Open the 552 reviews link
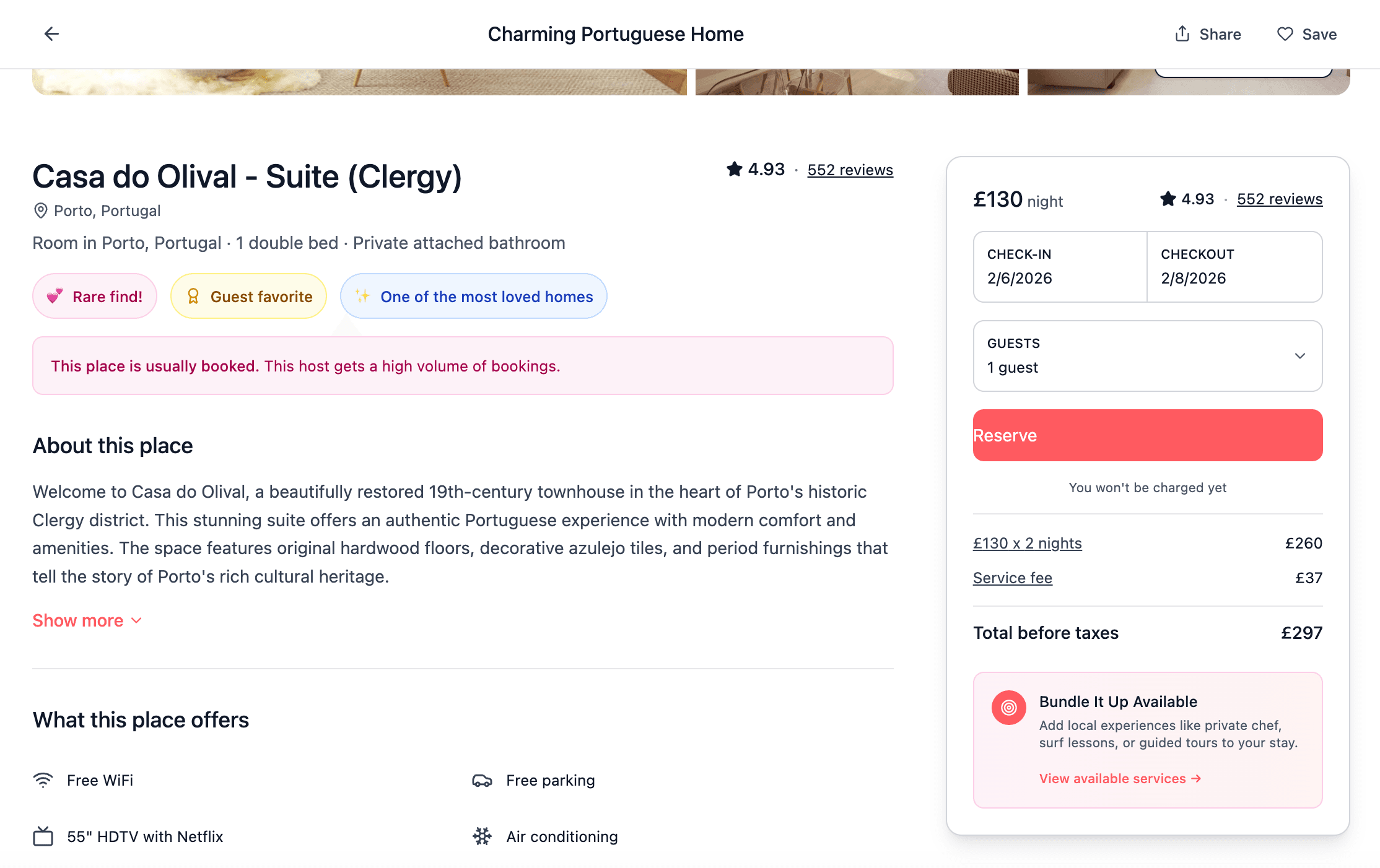Viewport: 1380px width, 868px height. tap(850, 170)
